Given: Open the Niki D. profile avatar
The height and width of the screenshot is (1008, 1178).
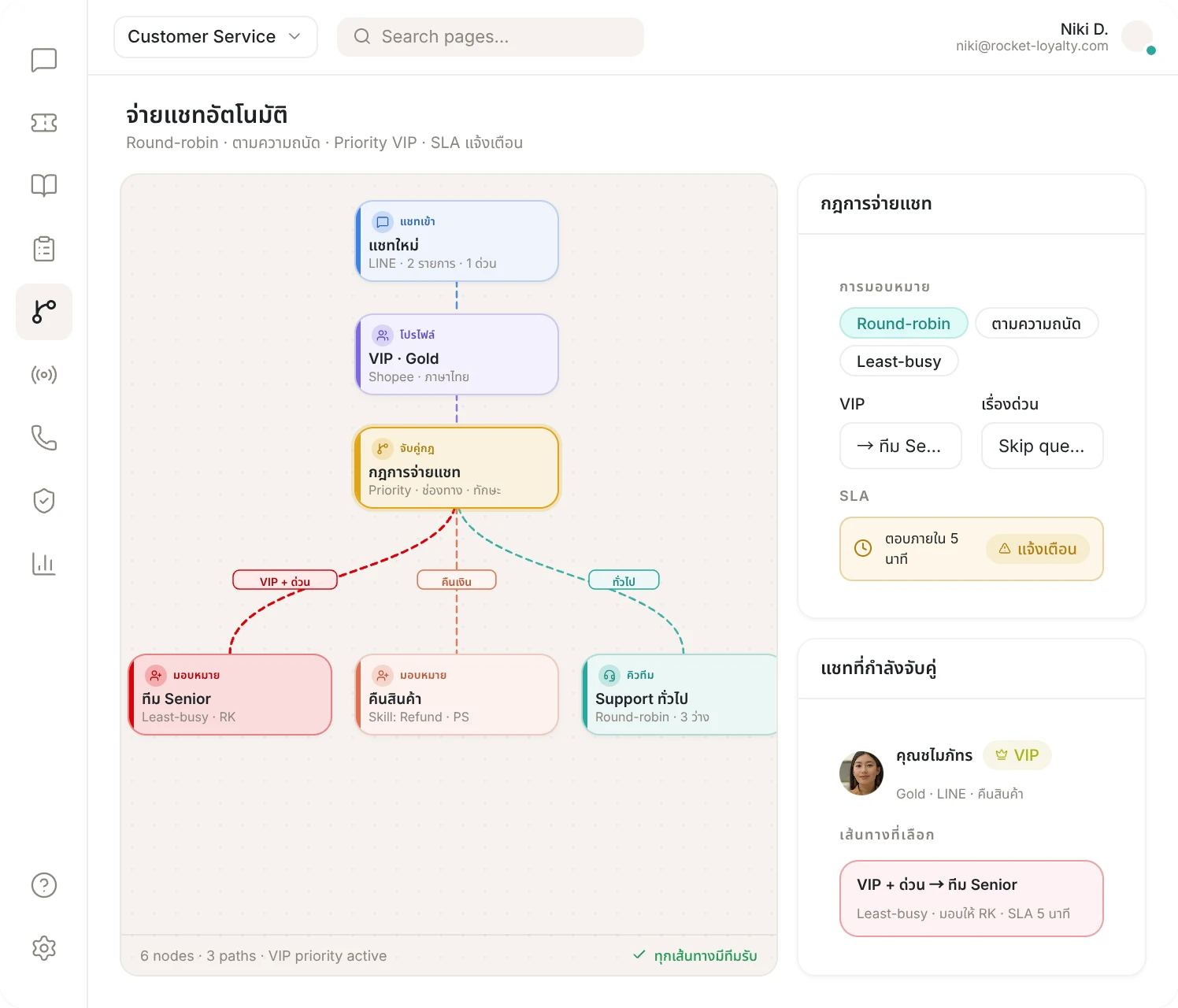Looking at the screenshot, I should pyautogui.click(x=1137, y=37).
